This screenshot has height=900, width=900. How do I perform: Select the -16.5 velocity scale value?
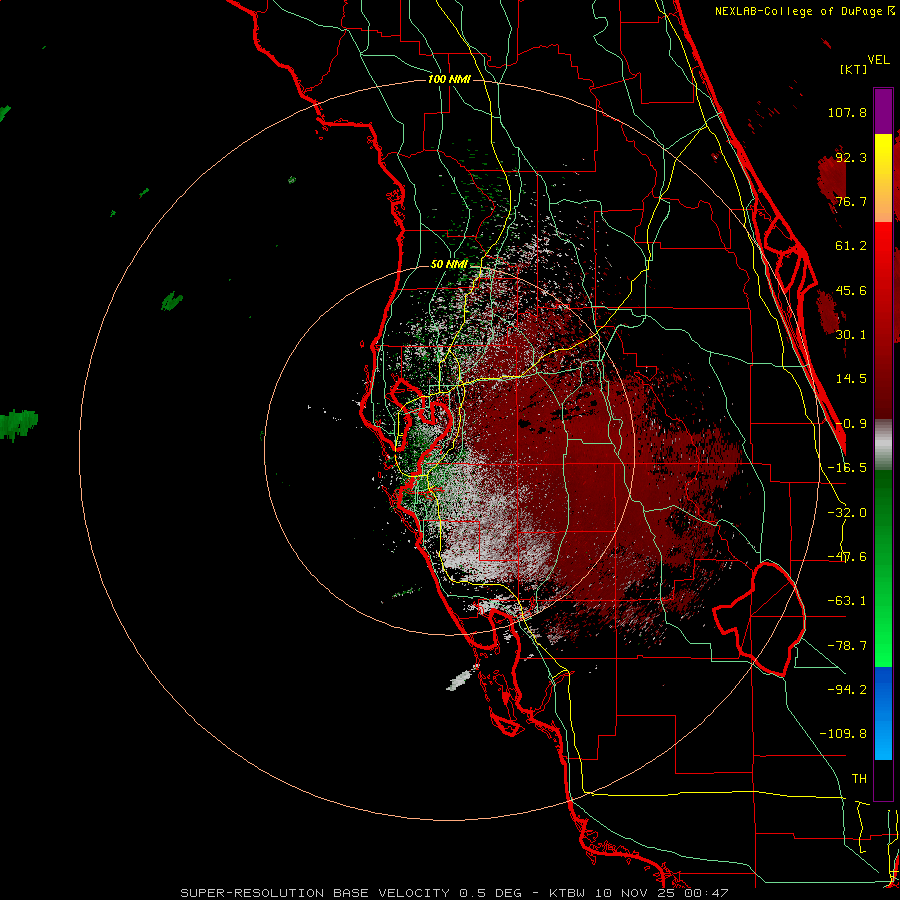click(x=847, y=468)
